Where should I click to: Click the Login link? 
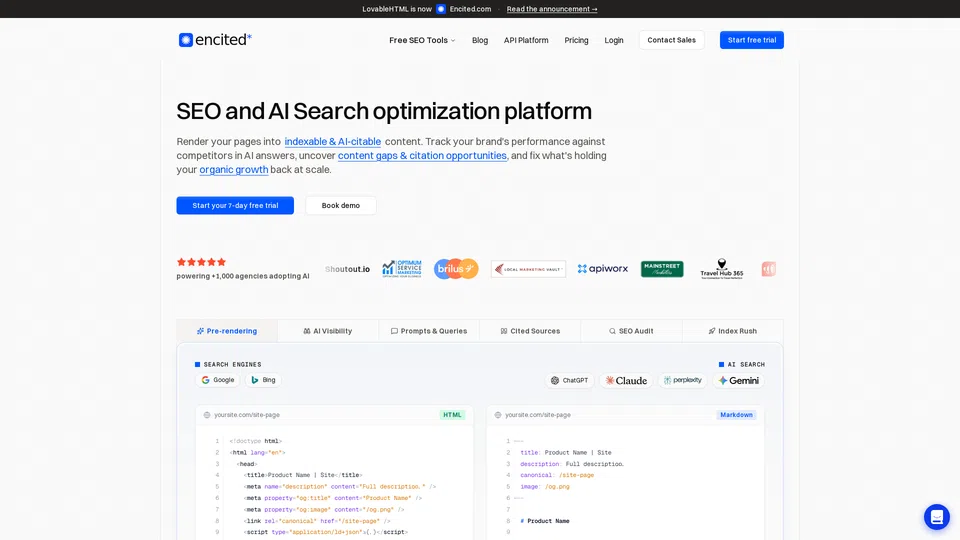pyautogui.click(x=613, y=40)
